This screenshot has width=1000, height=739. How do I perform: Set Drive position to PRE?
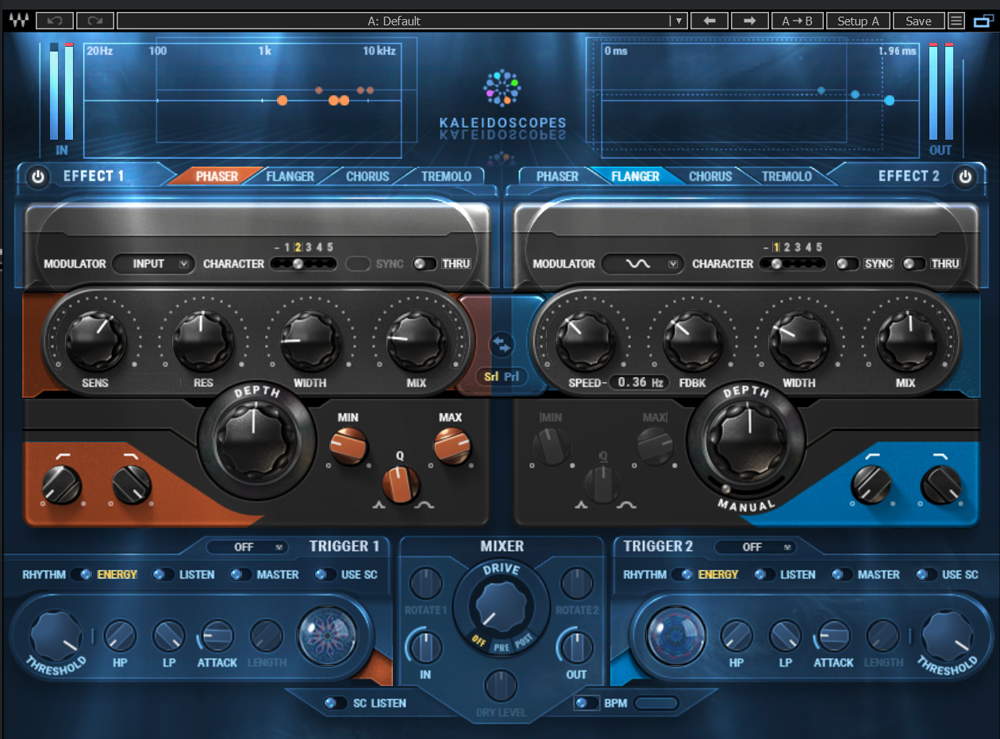pos(501,647)
